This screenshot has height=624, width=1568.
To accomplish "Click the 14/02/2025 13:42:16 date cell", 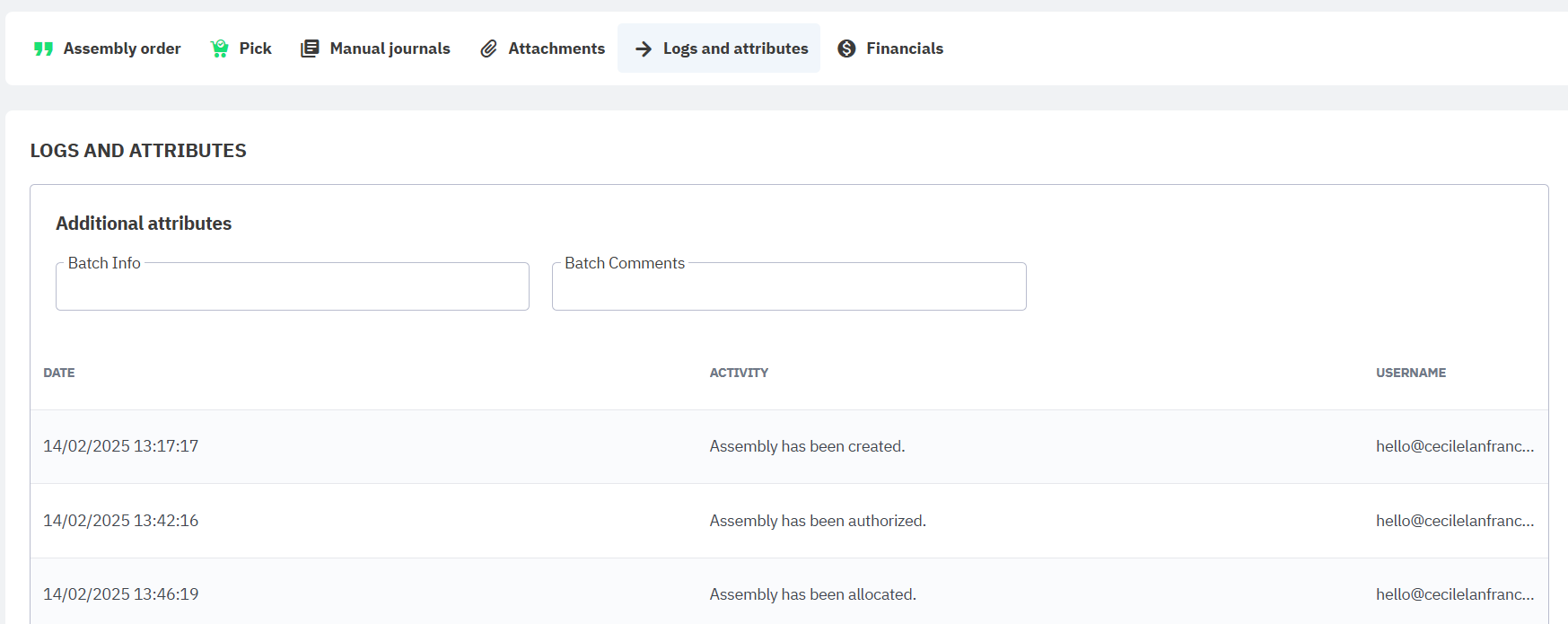I will [121, 521].
